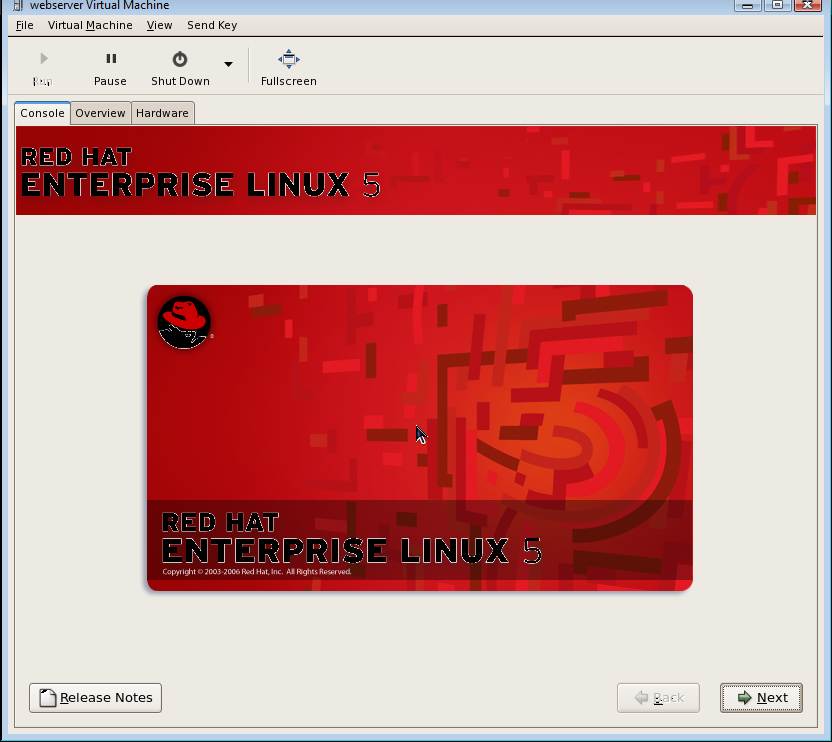Switch to the Console tab
This screenshot has height=742, width=832.
coord(42,113)
